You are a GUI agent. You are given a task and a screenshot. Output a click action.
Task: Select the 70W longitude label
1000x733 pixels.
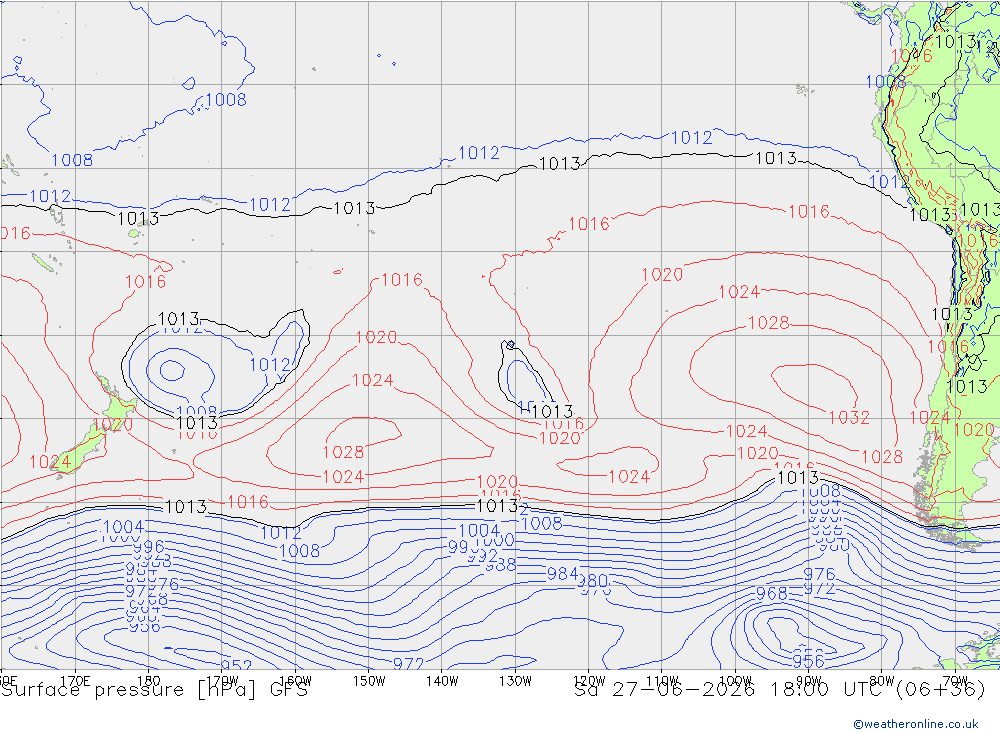click(955, 681)
